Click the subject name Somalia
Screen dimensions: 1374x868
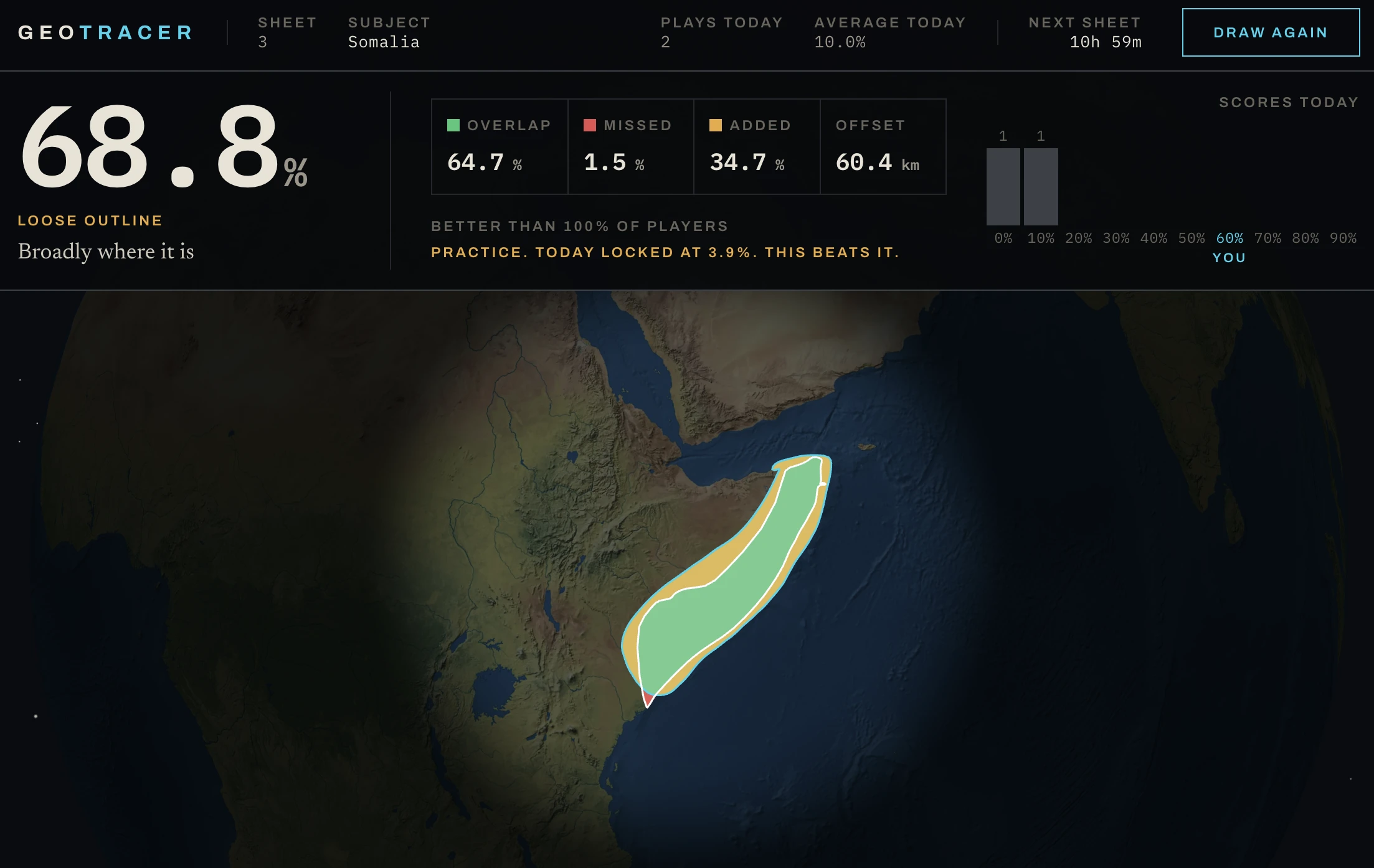click(384, 42)
